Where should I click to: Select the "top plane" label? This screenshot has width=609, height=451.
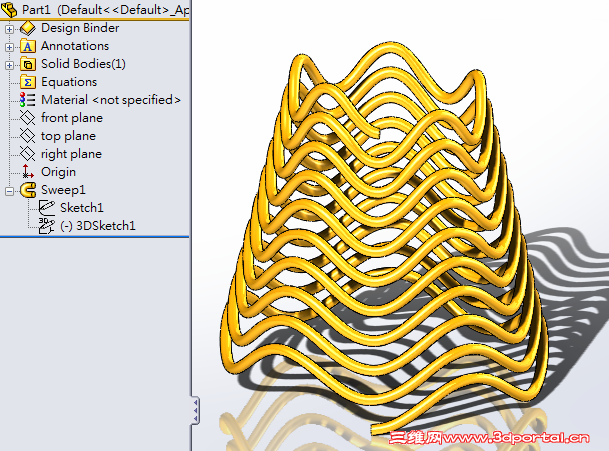tap(68, 136)
